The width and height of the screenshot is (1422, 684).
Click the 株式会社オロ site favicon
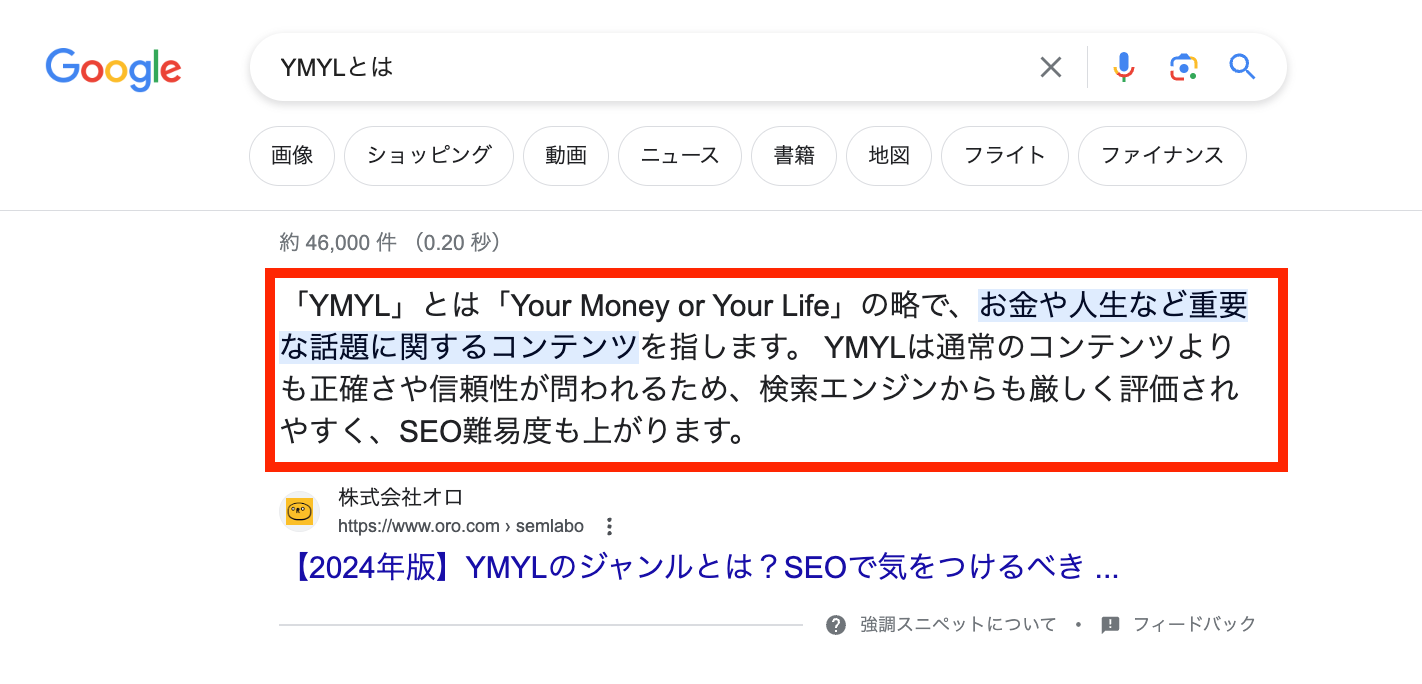(x=299, y=511)
